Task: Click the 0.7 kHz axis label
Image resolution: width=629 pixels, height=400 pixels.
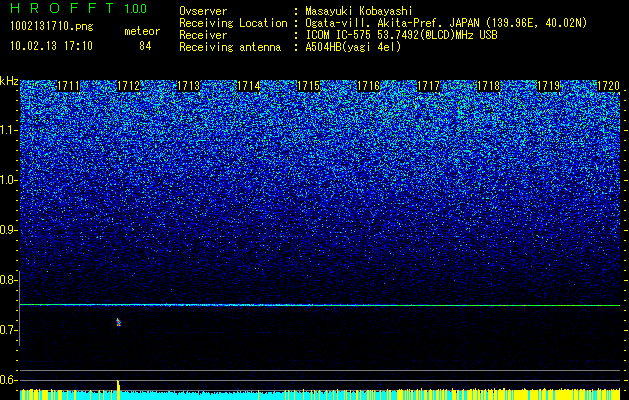Action: [8, 330]
